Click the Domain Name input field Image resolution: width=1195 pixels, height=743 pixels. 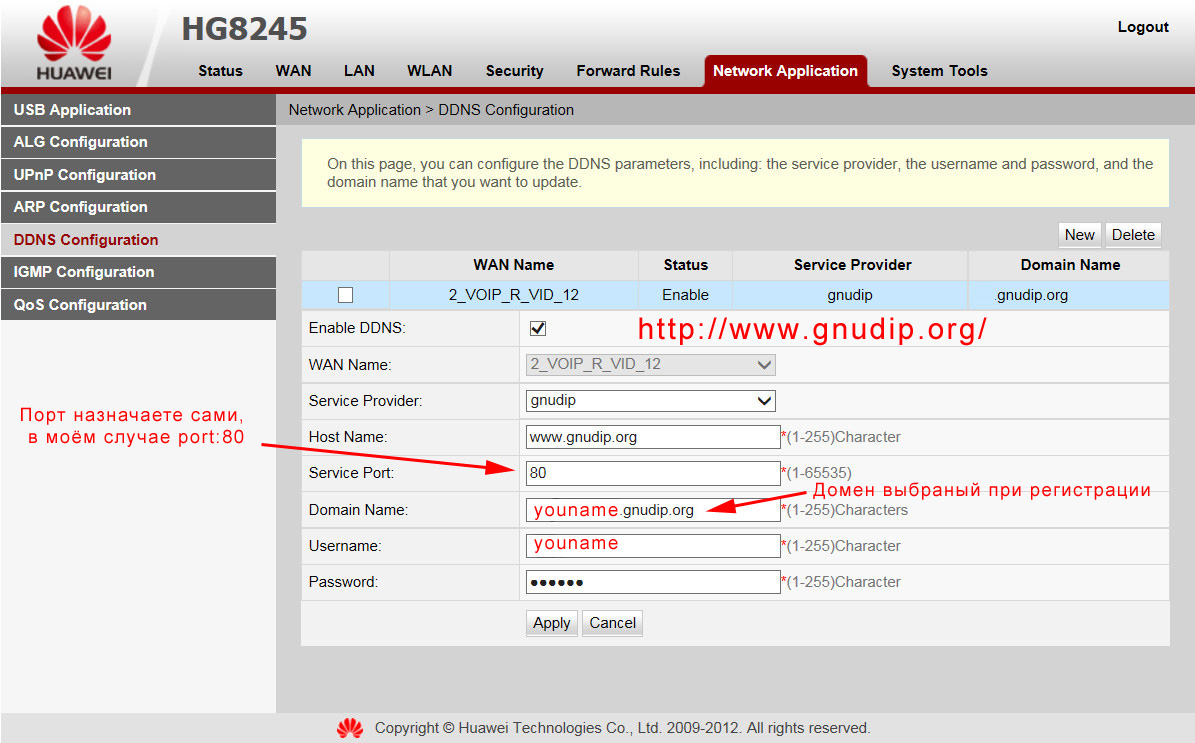tap(652, 510)
